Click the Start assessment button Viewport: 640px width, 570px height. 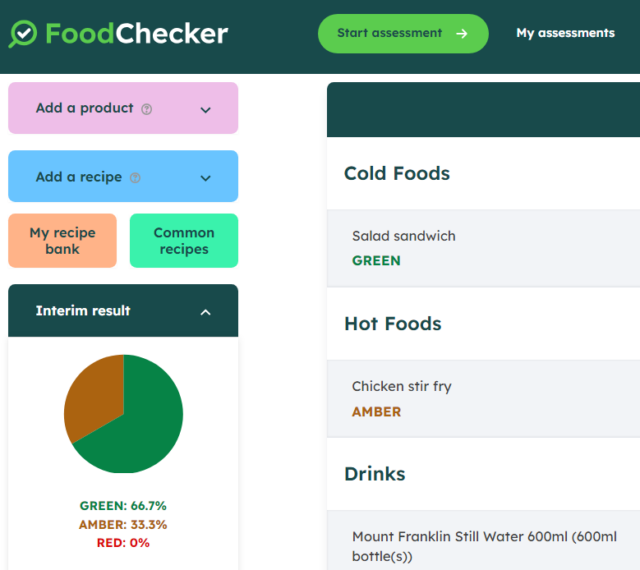[x=403, y=33]
